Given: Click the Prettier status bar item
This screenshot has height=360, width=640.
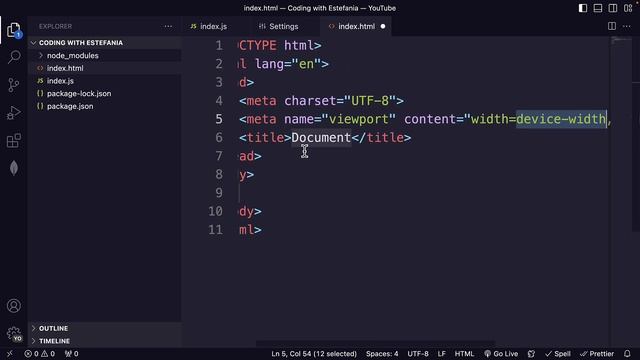Looking at the screenshot, I should tap(597, 353).
